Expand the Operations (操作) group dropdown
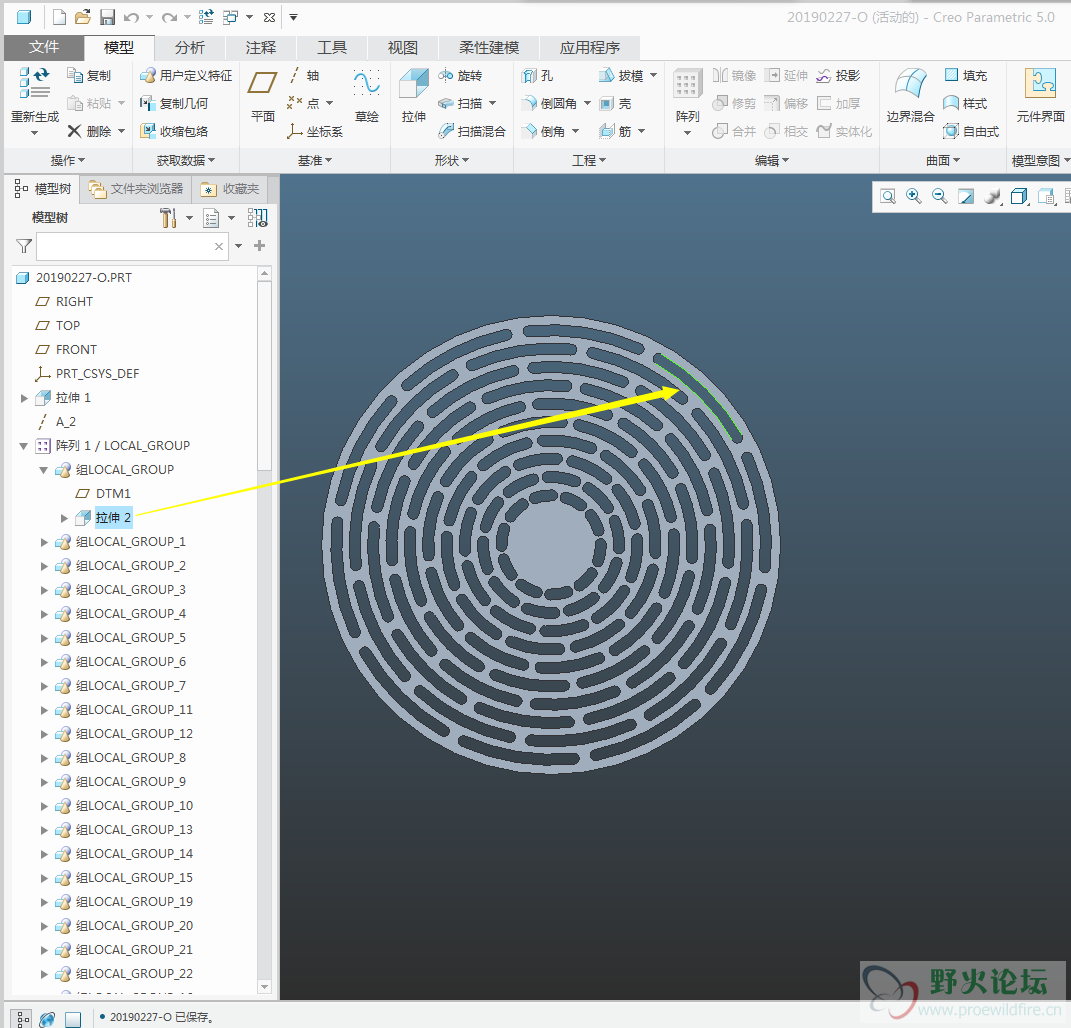The image size is (1071, 1028). (x=68, y=161)
